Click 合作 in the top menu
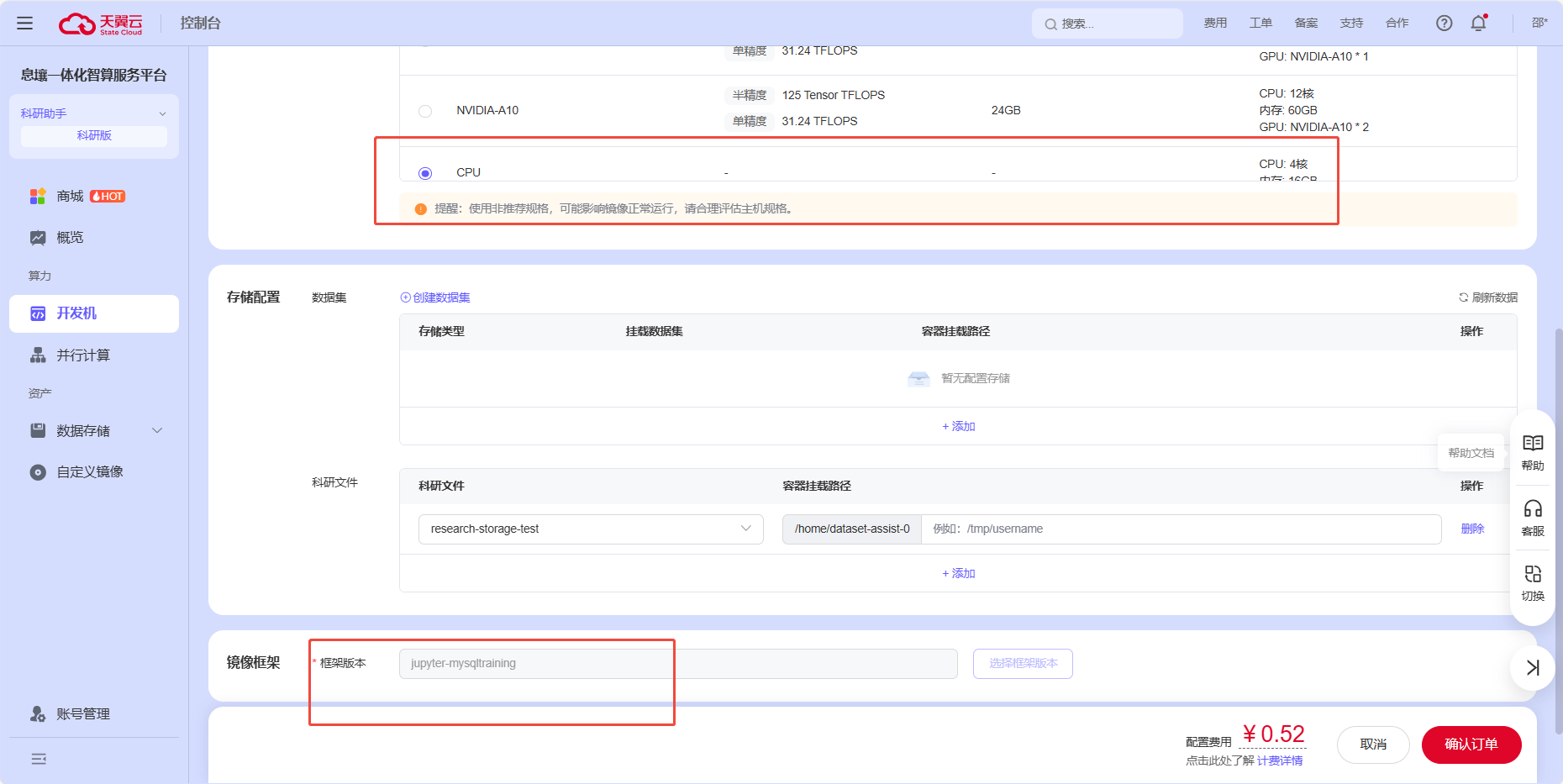The height and width of the screenshot is (784, 1563). click(x=1397, y=23)
